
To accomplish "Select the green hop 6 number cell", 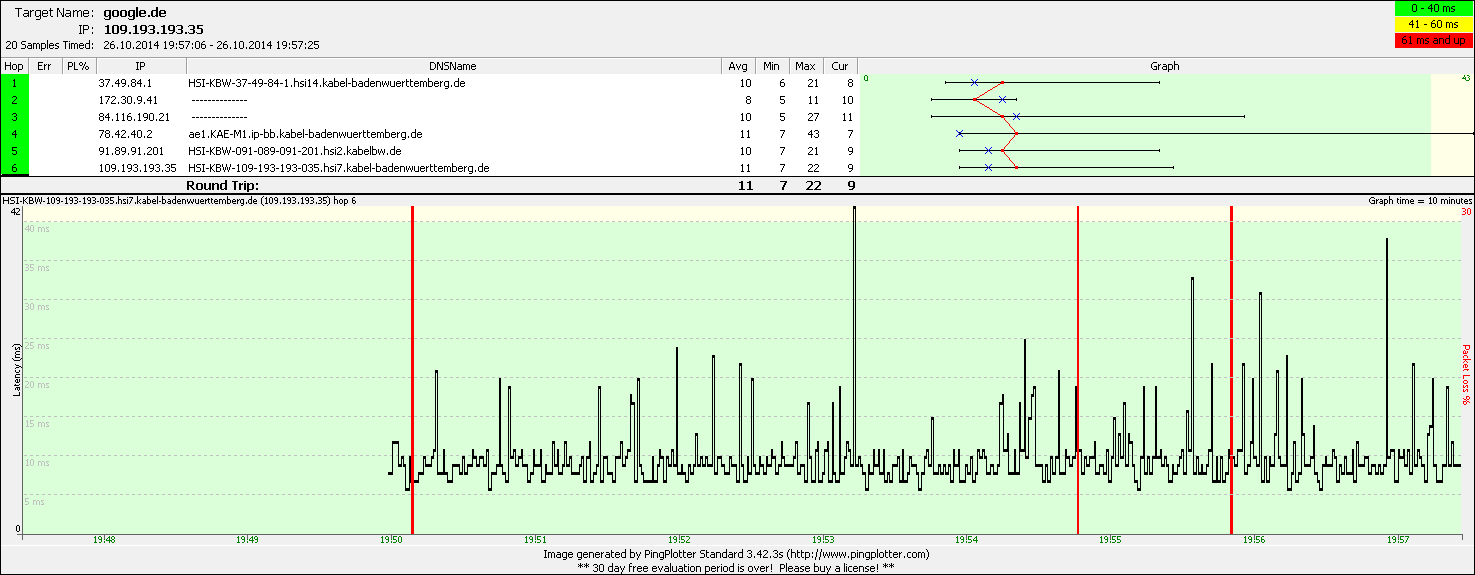I will click(15, 168).
